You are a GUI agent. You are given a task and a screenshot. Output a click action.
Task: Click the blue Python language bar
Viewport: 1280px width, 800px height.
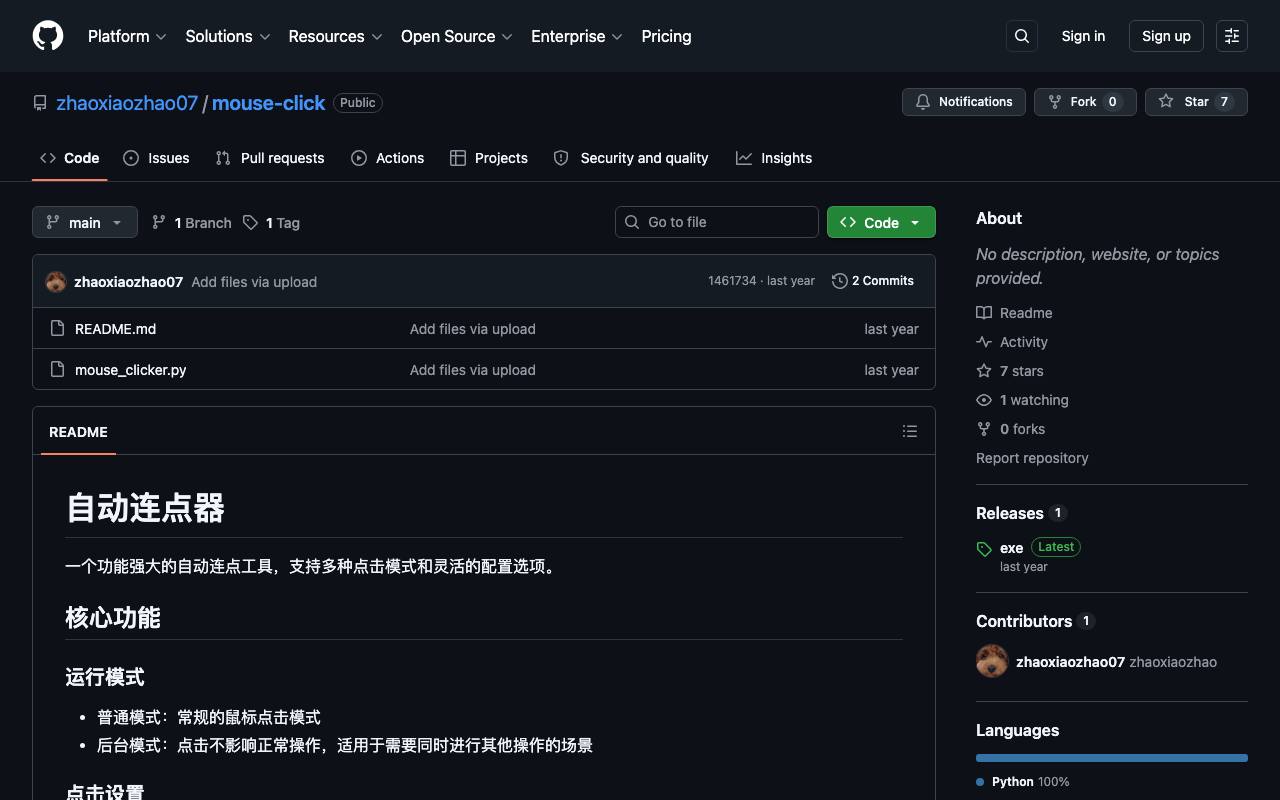coord(1112,758)
